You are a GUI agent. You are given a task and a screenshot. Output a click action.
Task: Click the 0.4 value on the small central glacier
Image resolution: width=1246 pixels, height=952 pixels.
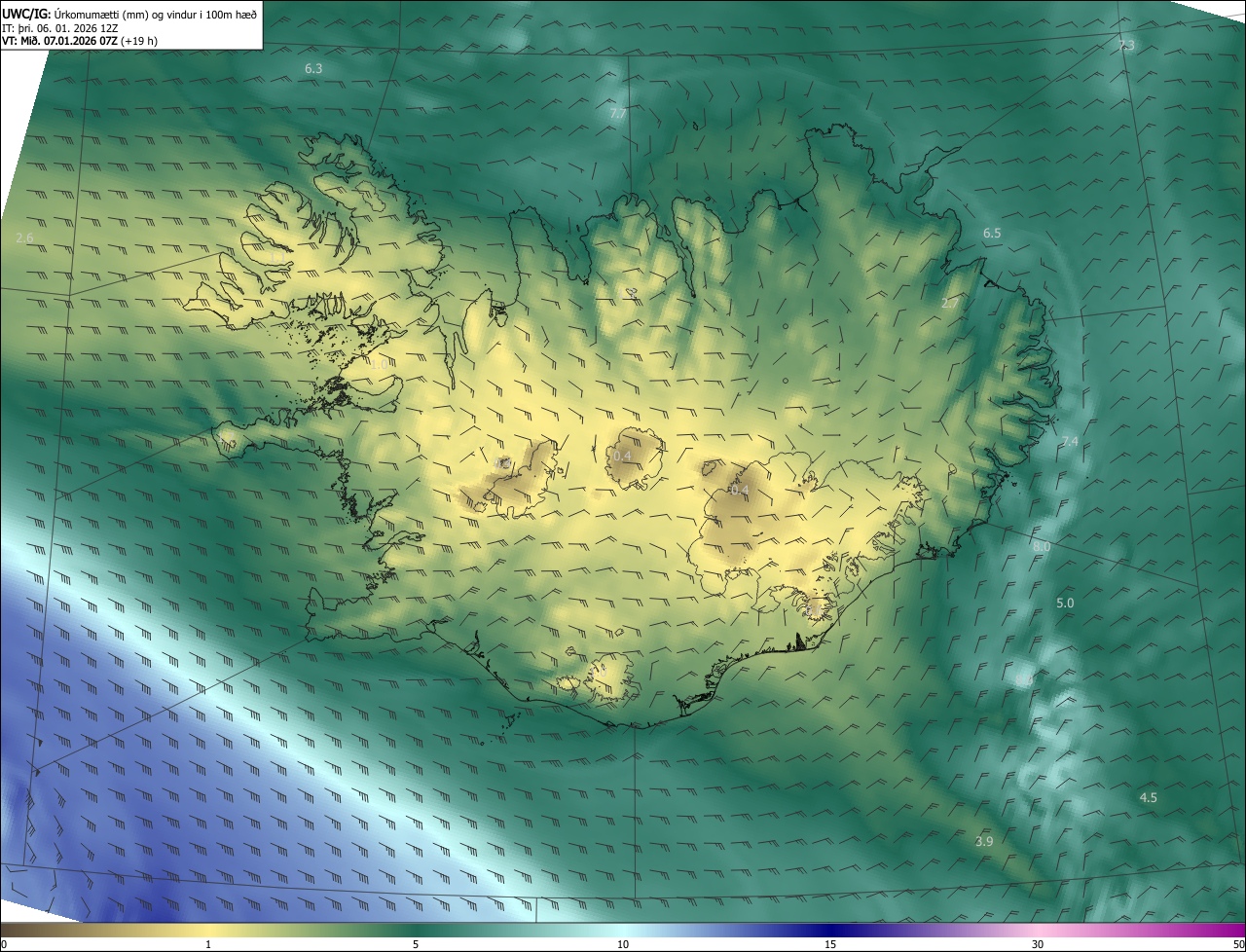click(623, 457)
